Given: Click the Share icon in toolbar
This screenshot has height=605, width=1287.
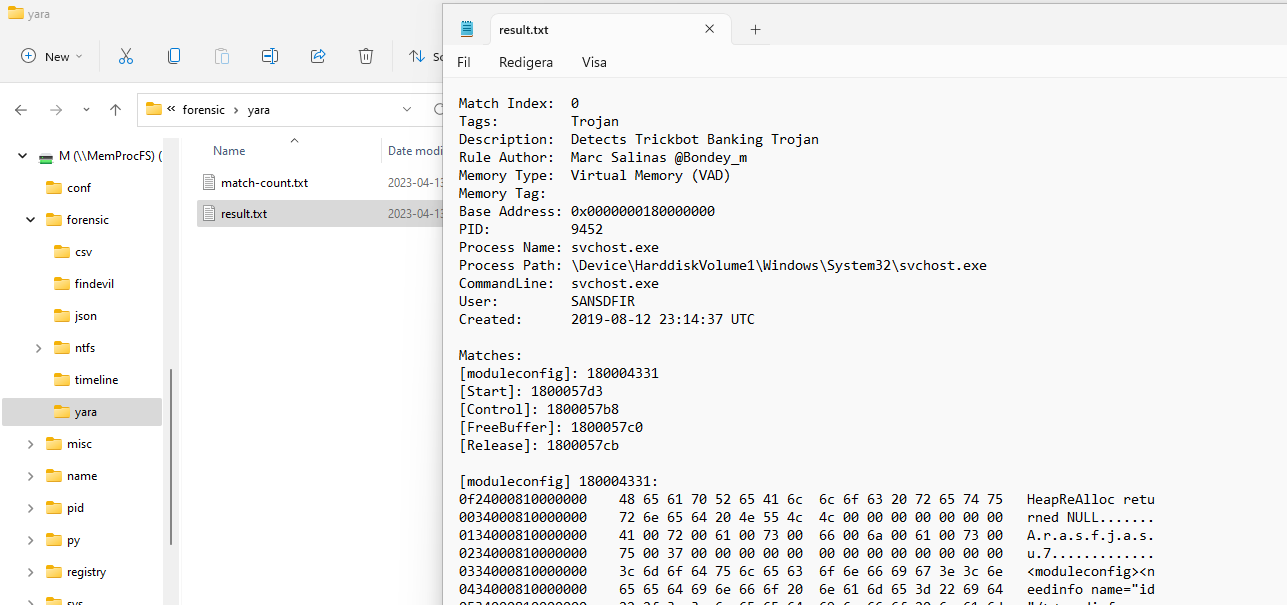Looking at the screenshot, I should point(318,57).
